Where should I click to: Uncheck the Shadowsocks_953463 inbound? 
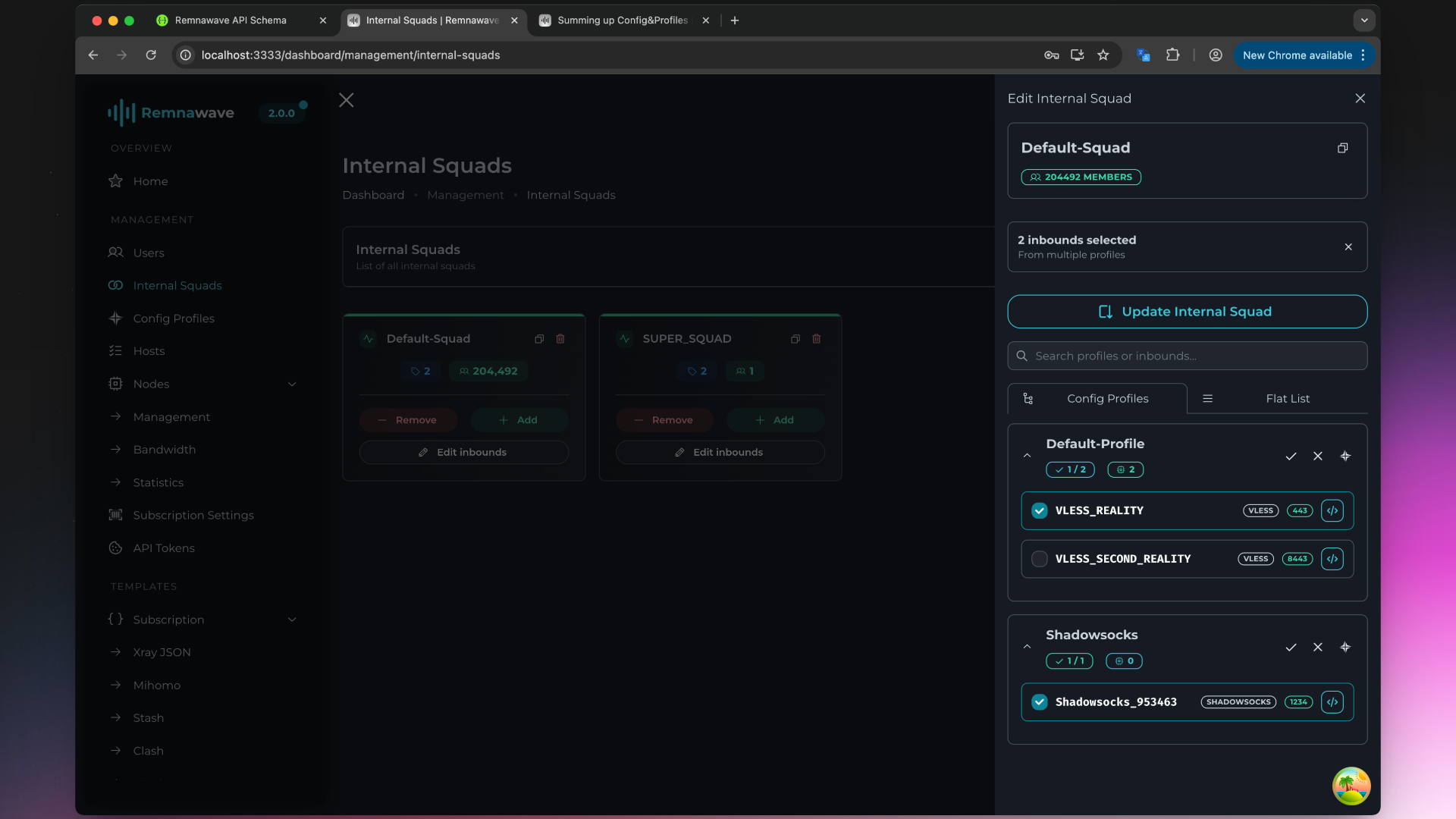[1039, 701]
